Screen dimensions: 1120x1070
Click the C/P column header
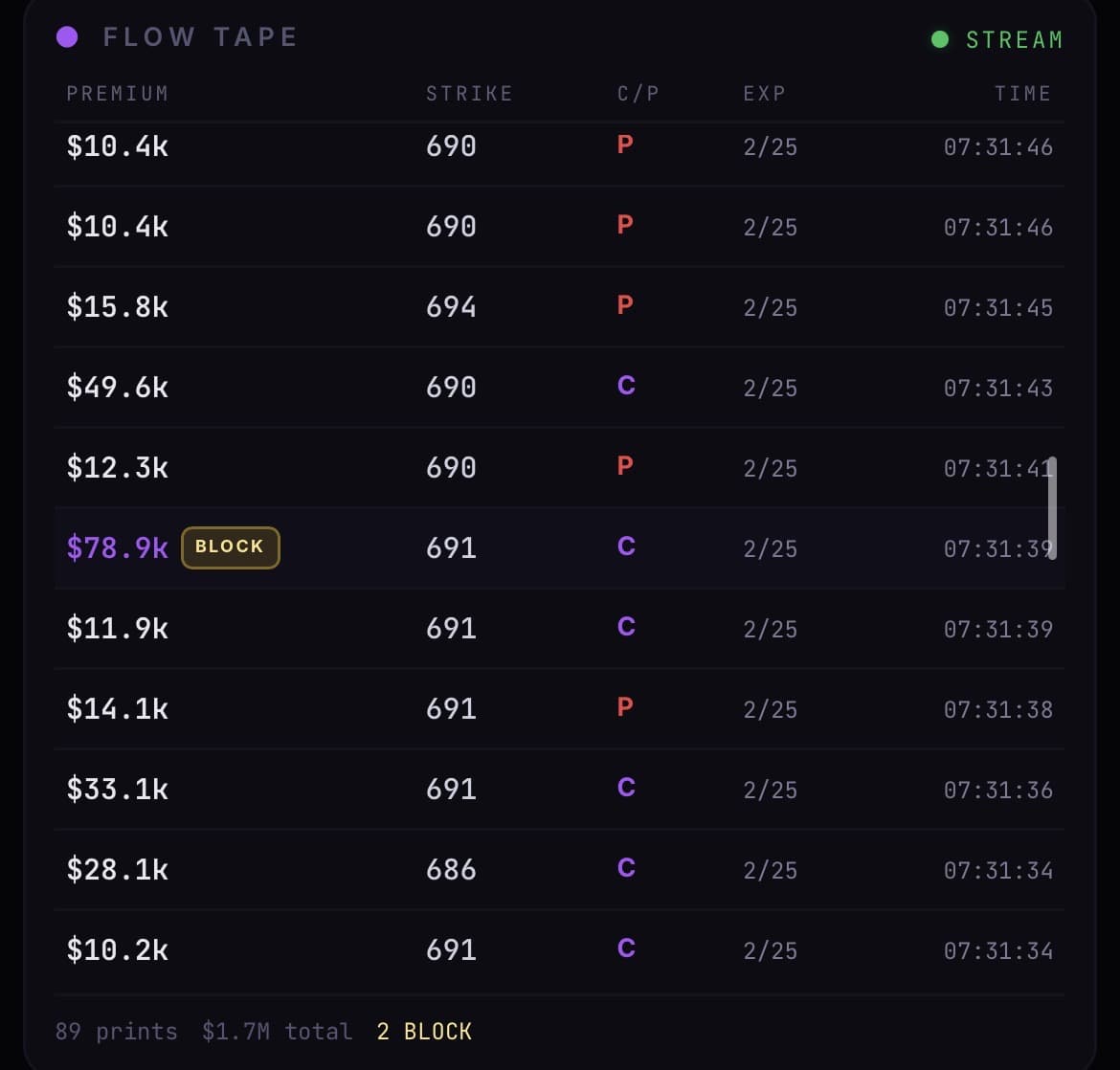click(638, 94)
